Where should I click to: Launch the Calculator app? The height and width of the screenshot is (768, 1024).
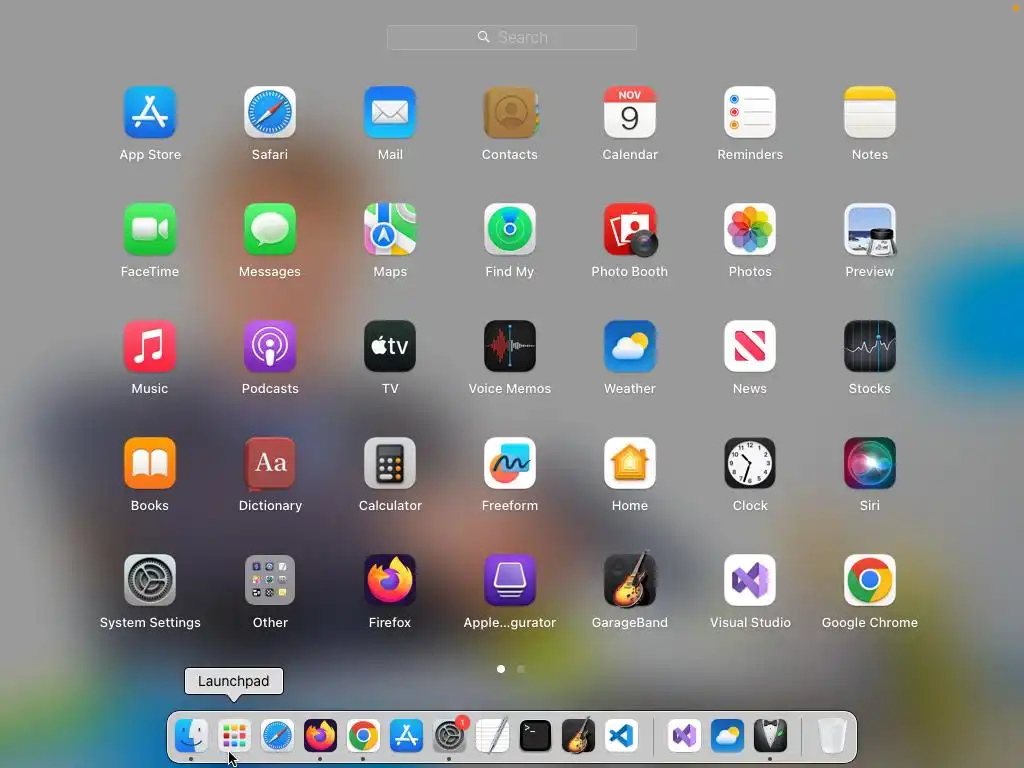click(390, 463)
